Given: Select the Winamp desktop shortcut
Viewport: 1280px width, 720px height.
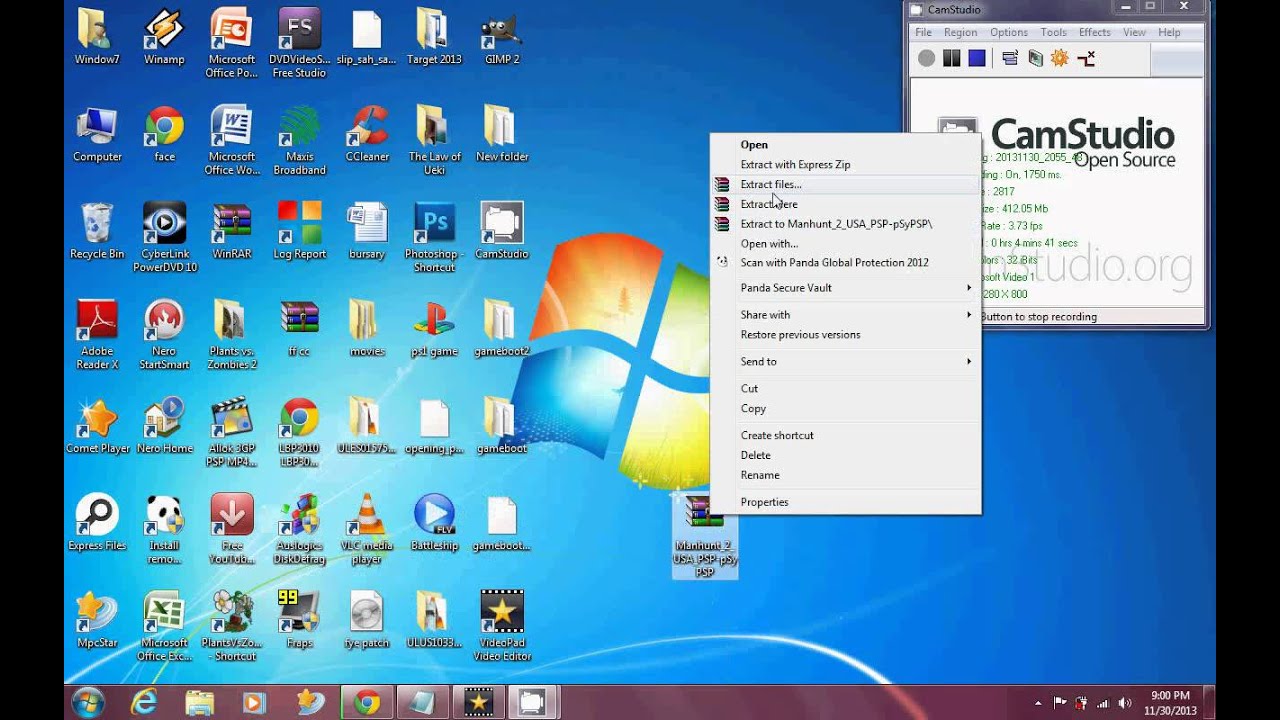Looking at the screenshot, I should pos(164,36).
